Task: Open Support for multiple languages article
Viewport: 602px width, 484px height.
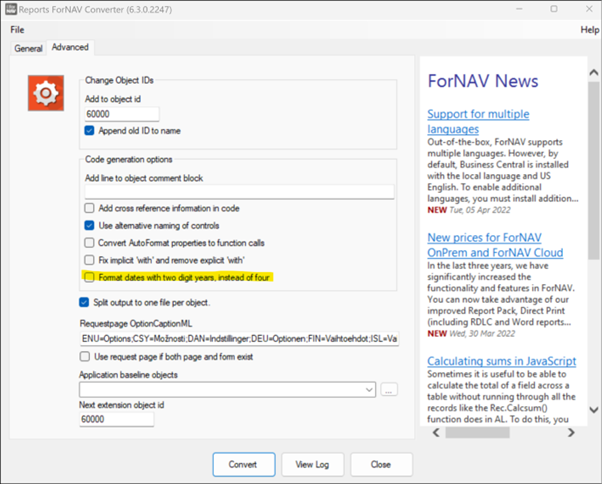Action: (478, 121)
